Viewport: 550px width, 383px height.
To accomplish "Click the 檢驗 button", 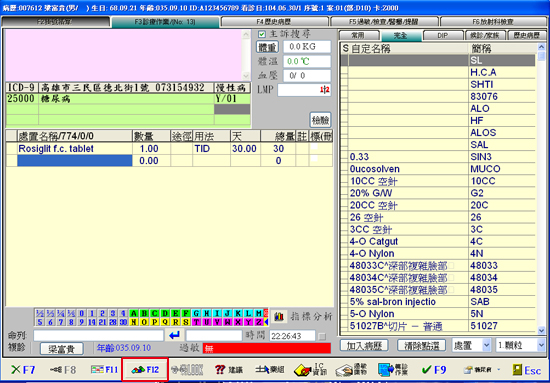I will click(320, 120).
